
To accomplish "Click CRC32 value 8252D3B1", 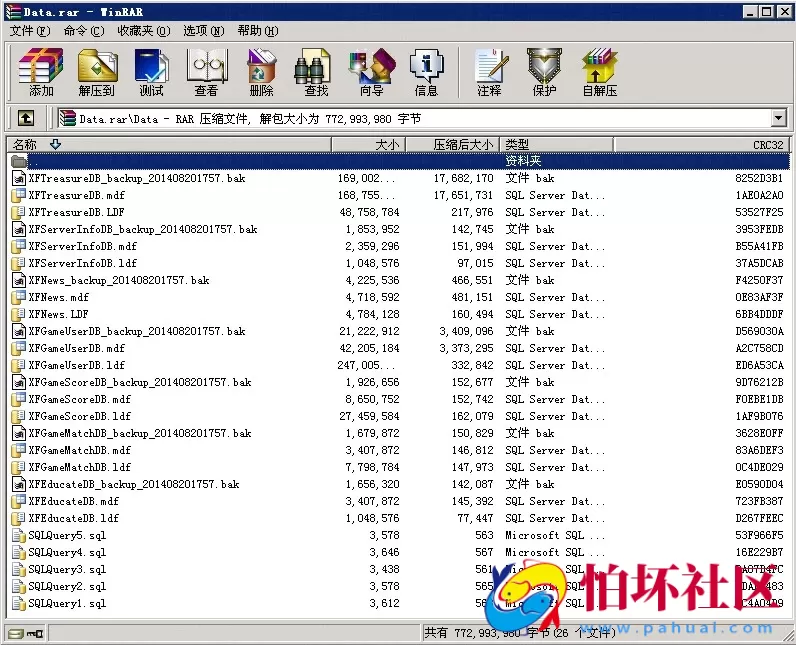I will (759, 178).
